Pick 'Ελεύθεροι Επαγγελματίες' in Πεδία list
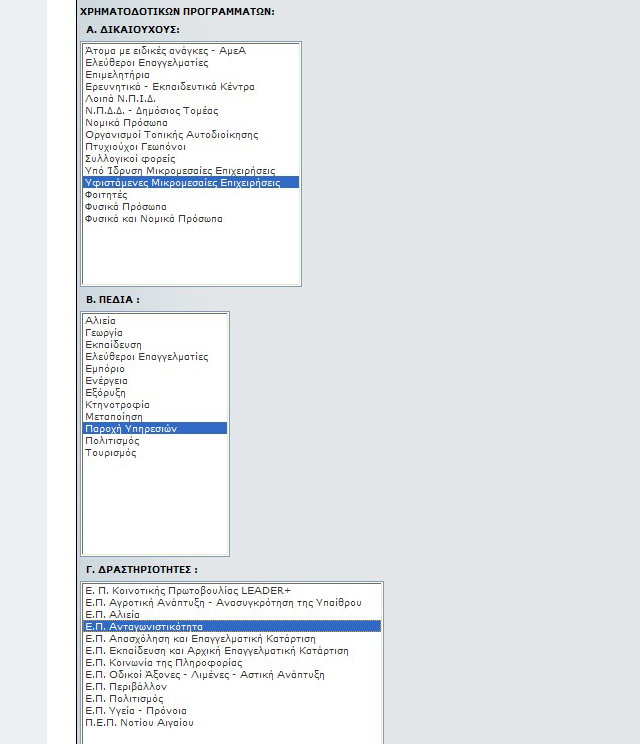640x744 pixels. point(155,357)
